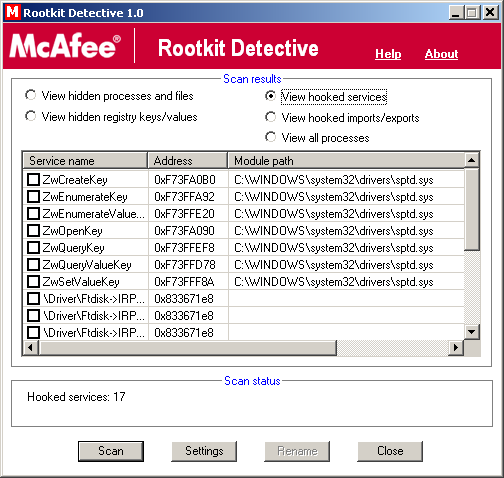Click the ZwSetValueKey service name
Image resolution: width=504 pixels, height=478 pixels.
pyautogui.click(x=81, y=282)
